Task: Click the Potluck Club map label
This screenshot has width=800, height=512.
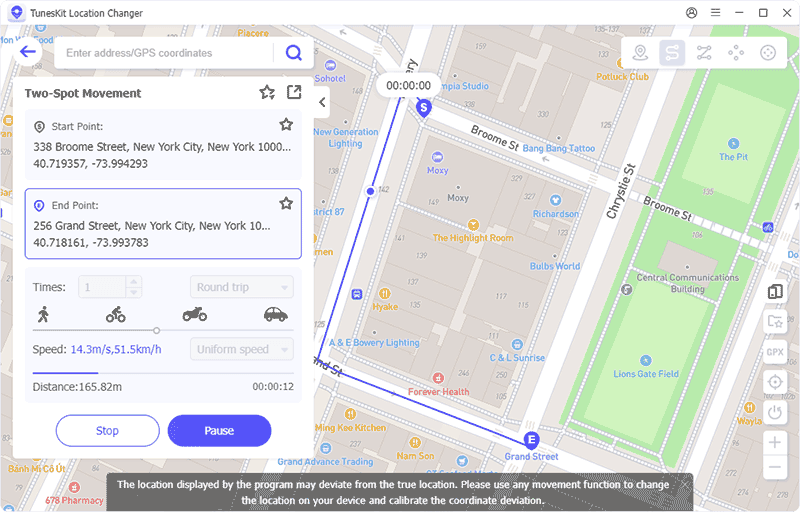Action: tap(622, 76)
